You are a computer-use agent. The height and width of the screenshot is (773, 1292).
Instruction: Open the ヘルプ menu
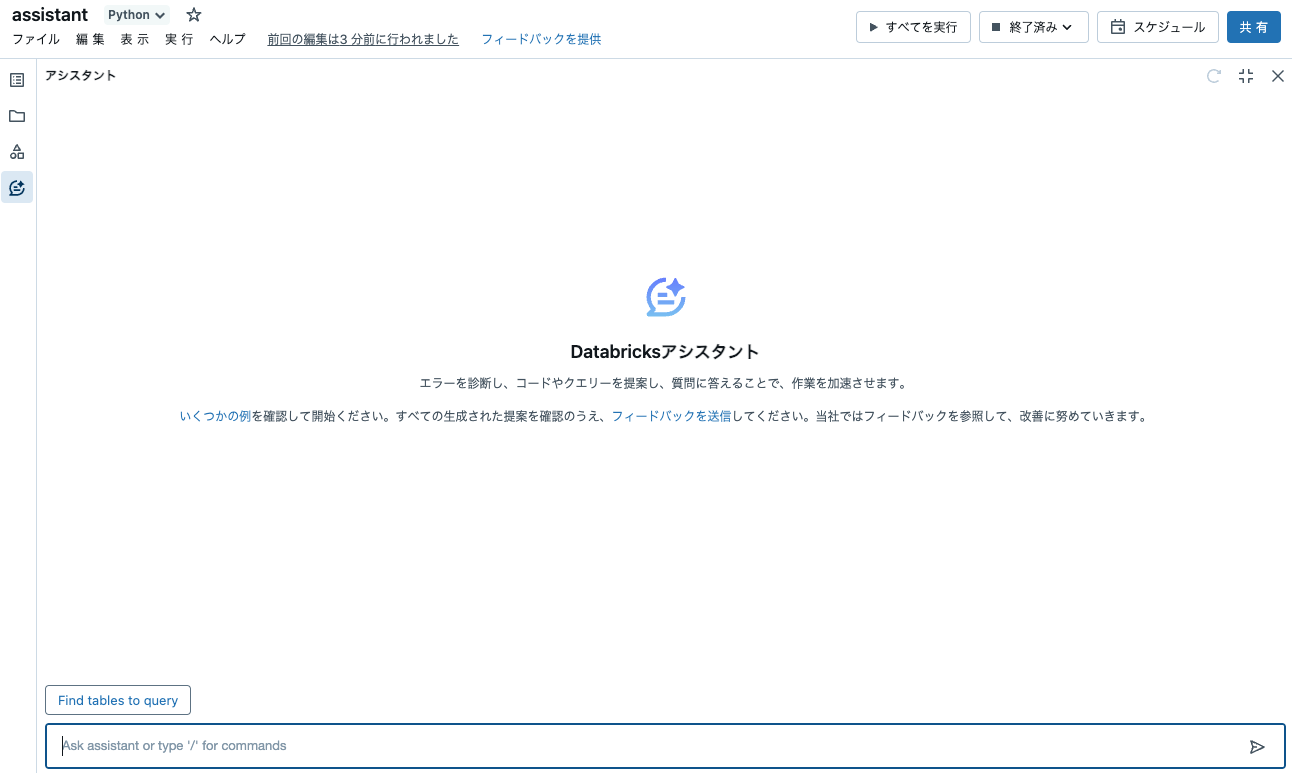coord(227,39)
